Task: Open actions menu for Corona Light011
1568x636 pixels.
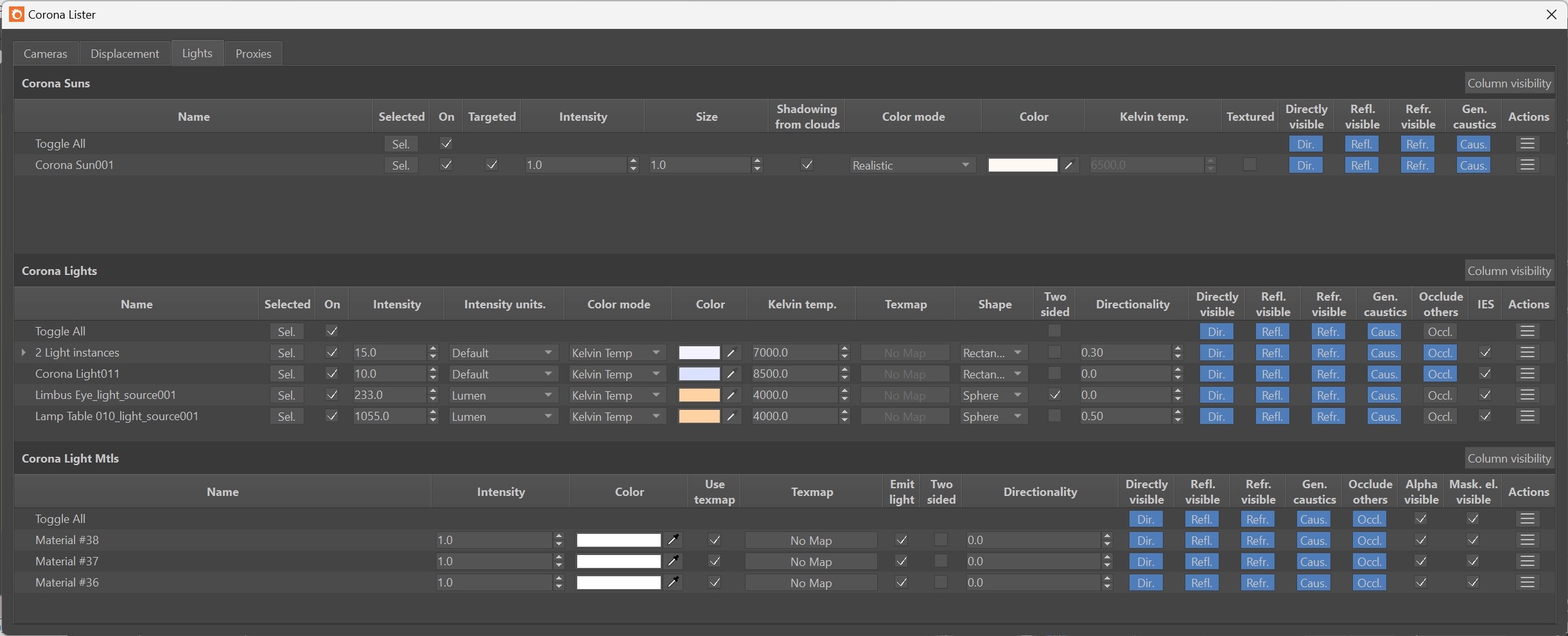Action: pyautogui.click(x=1528, y=374)
